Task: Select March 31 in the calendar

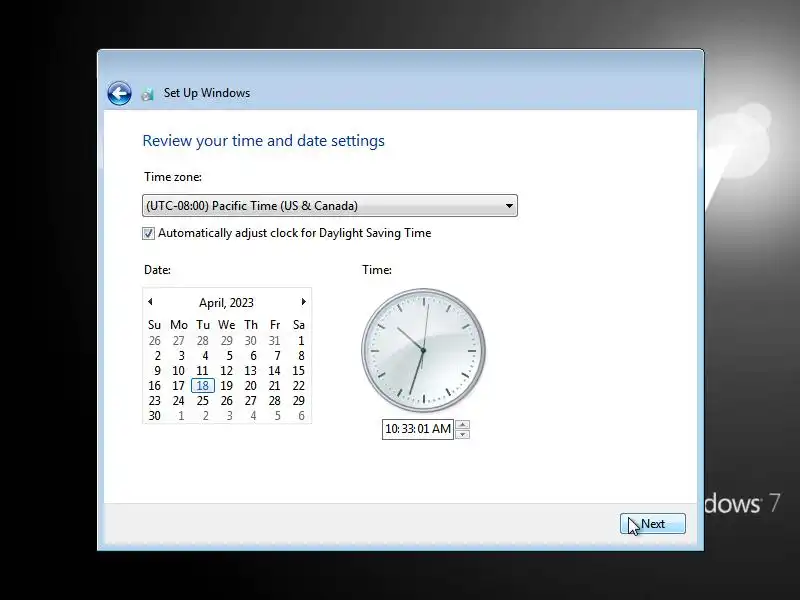Action: coord(274,340)
